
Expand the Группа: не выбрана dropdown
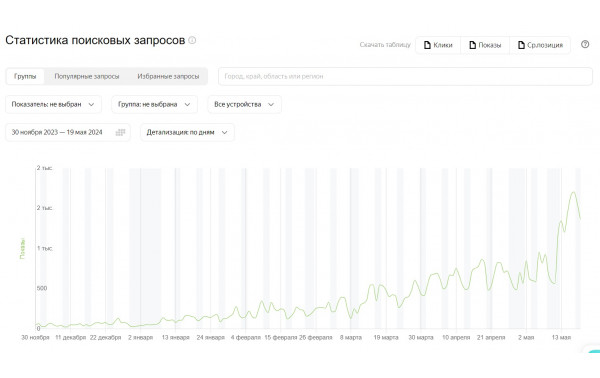(154, 104)
